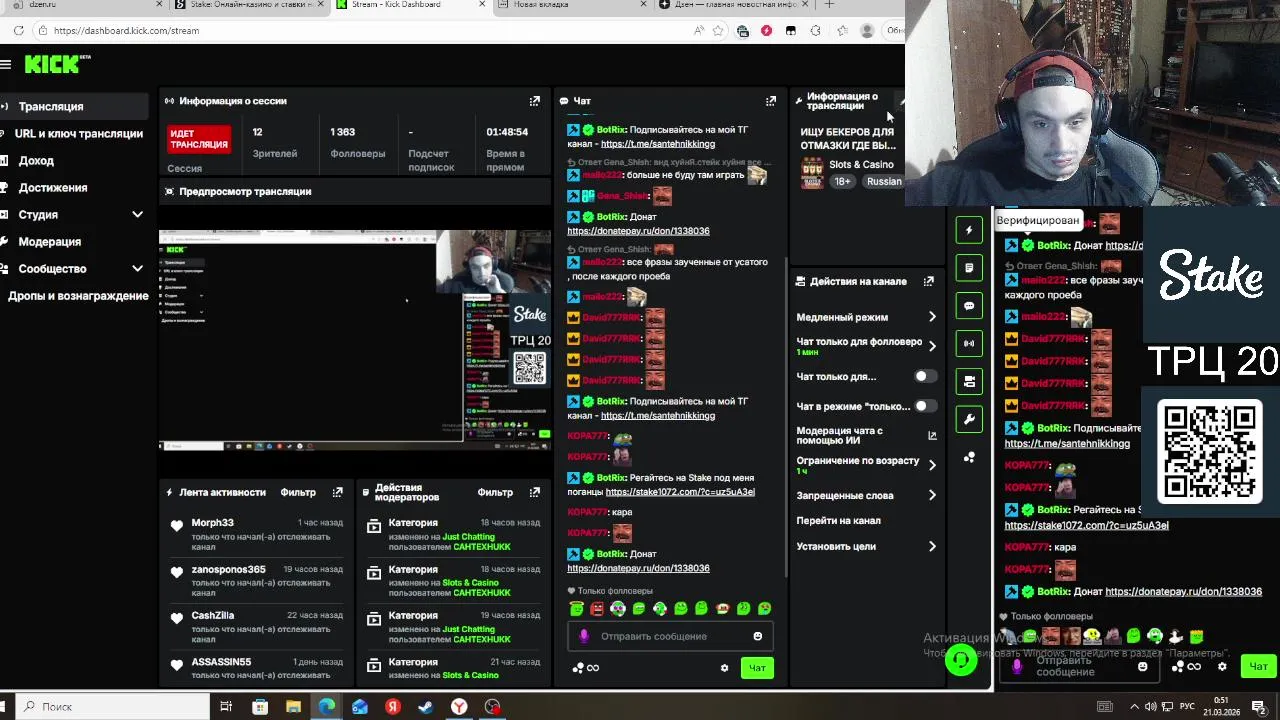Open the notification center in system tray

coord(1259,706)
